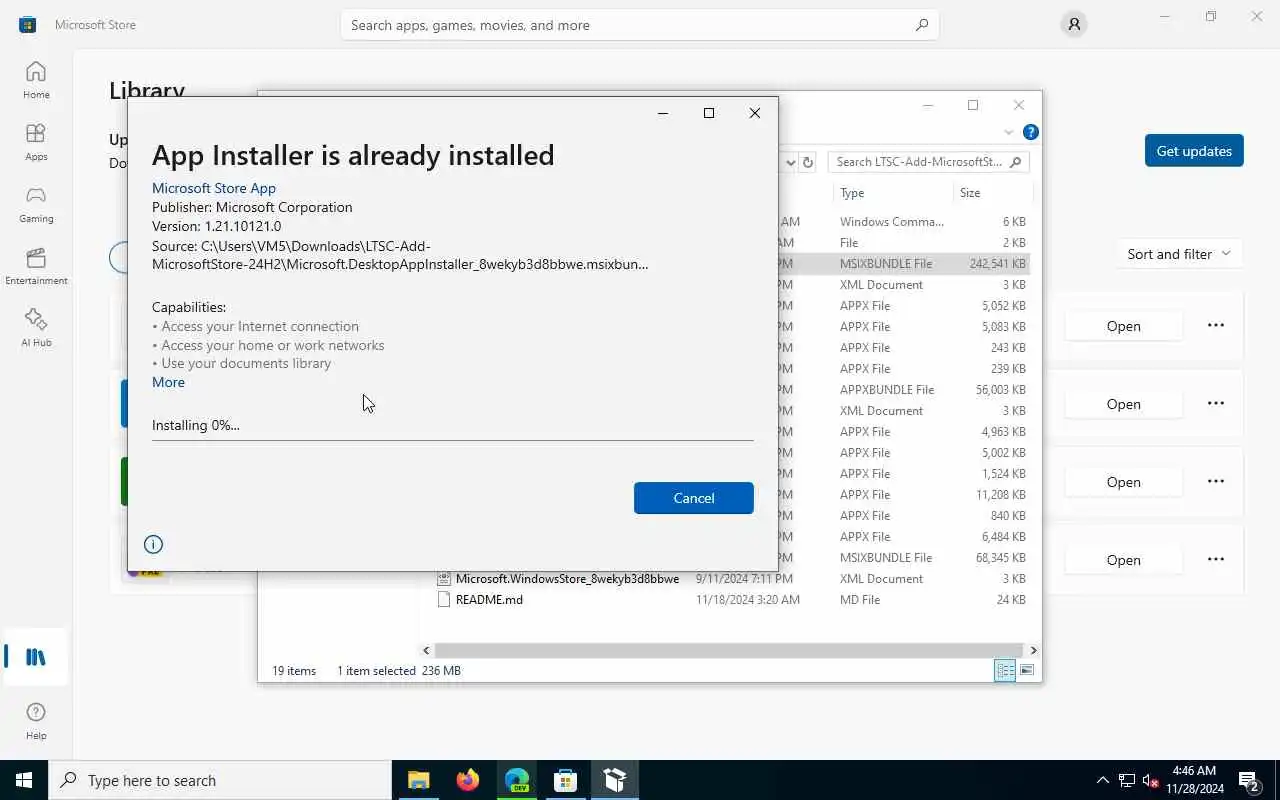
Task: Open Edge Dev from the taskbar
Action: pyautogui.click(x=516, y=780)
